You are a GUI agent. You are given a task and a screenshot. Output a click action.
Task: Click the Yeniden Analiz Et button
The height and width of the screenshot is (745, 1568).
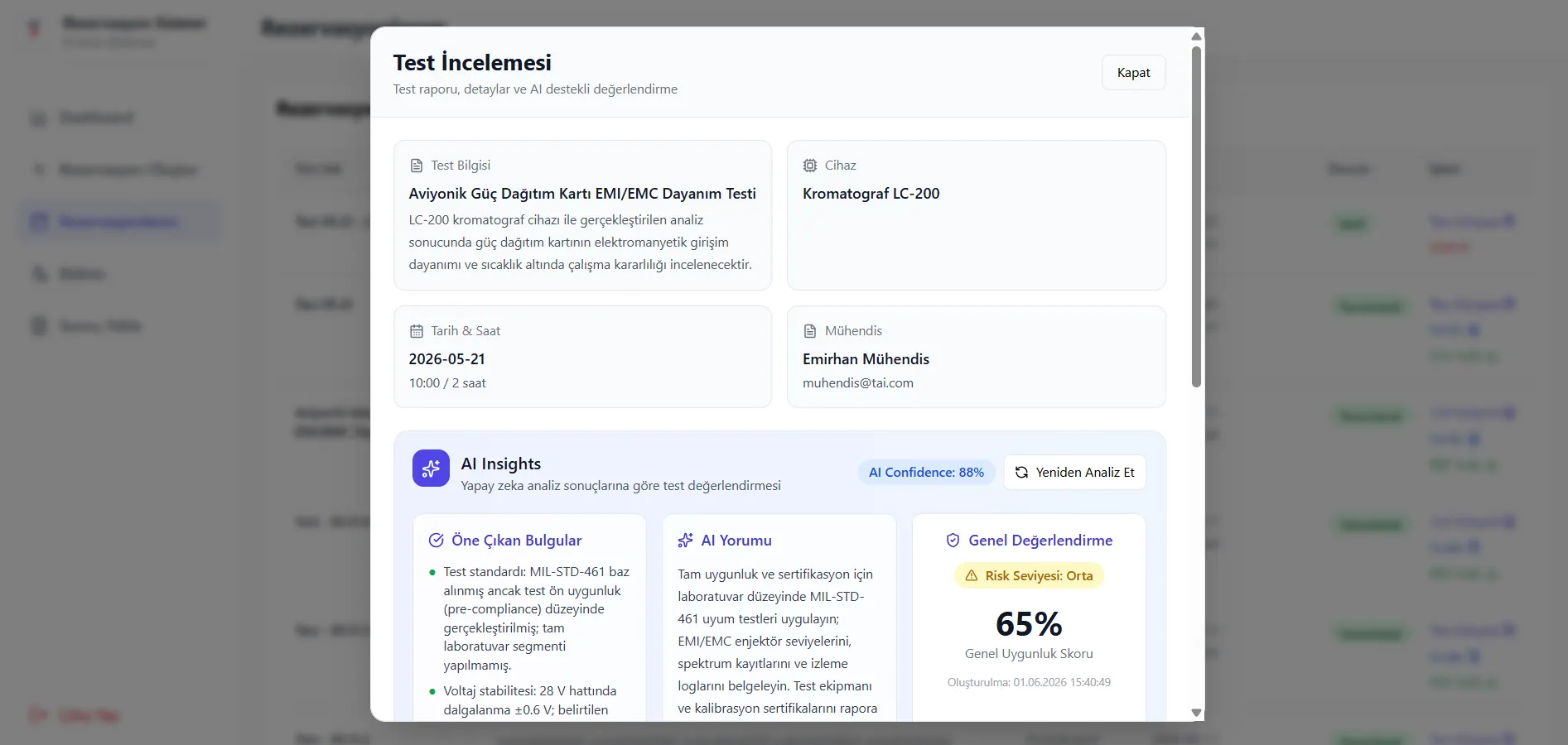[1074, 472]
